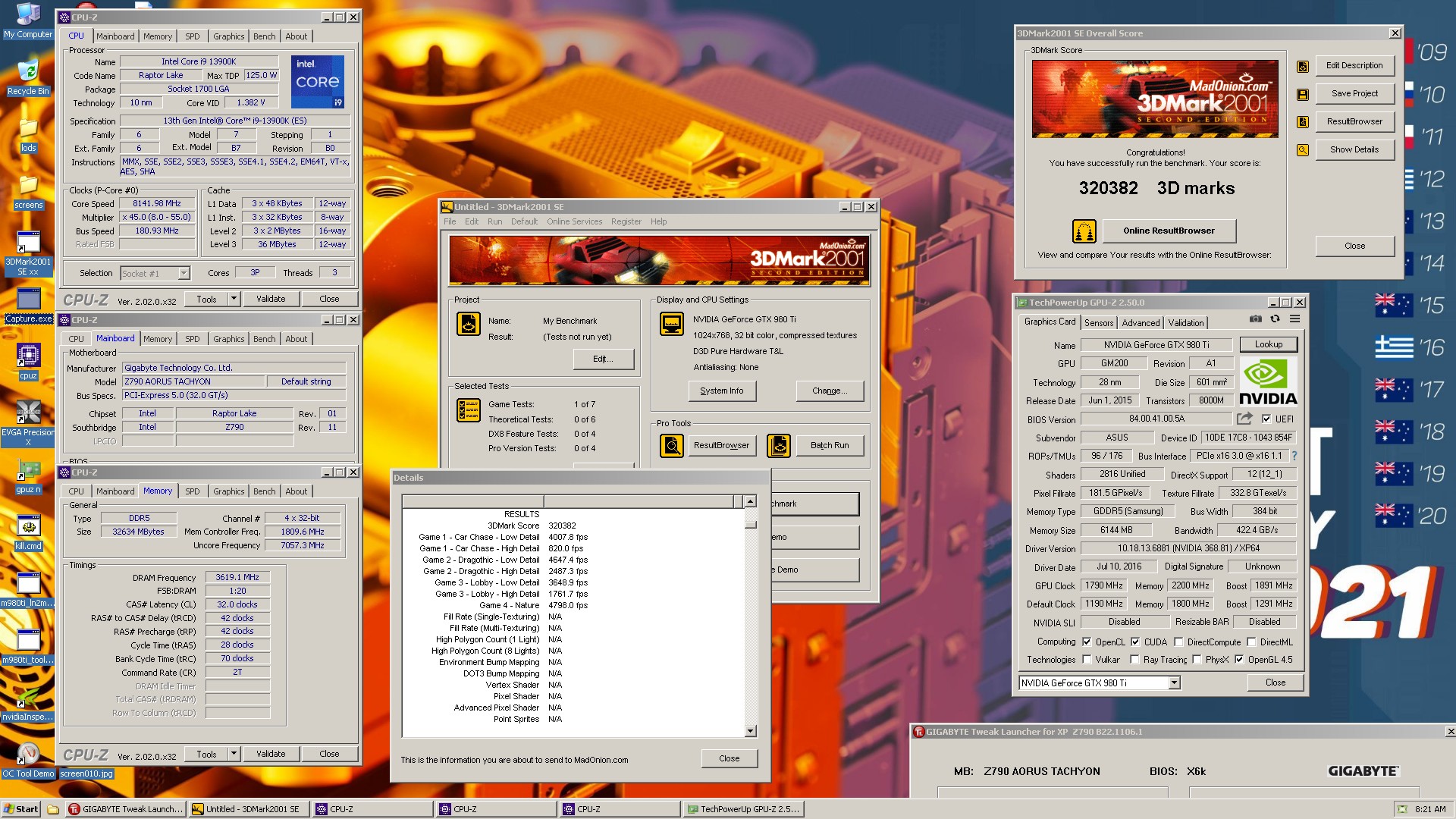Click Edit... project button
Image resolution: width=1456 pixels, height=819 pixels.
(603, 359)
